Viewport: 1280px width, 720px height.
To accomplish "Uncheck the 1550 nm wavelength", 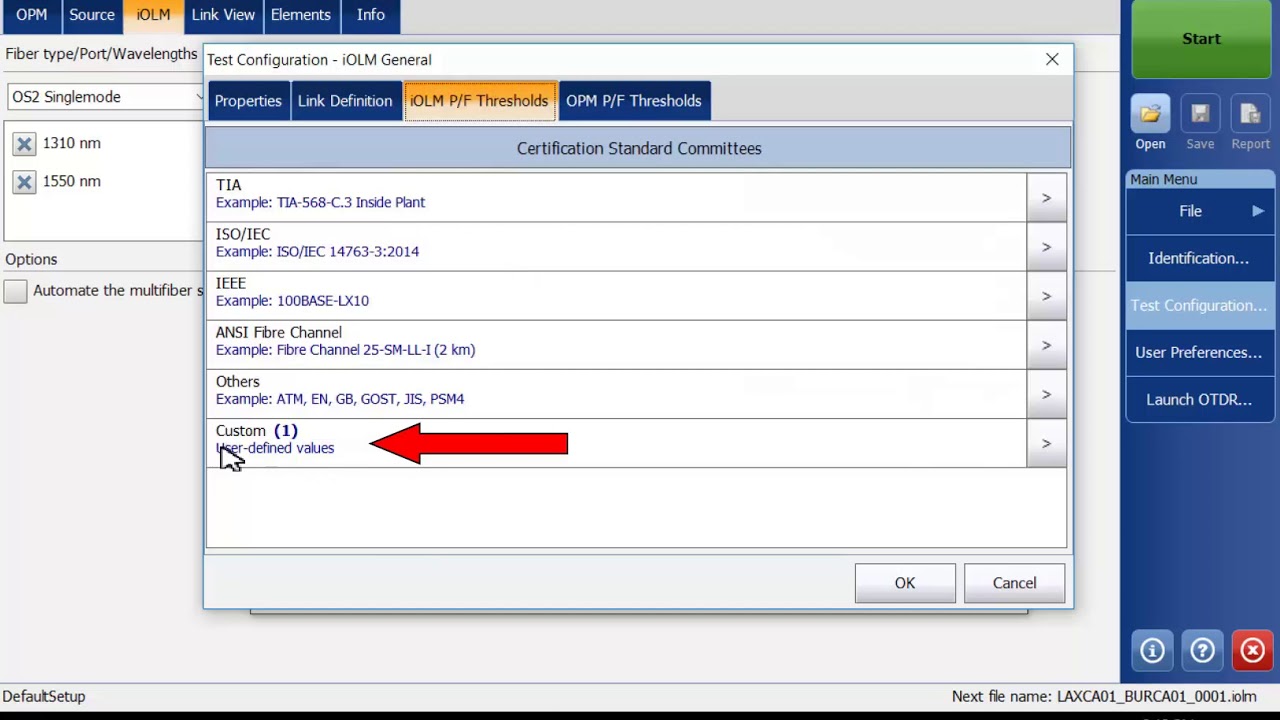I will [x=24, y=182].
